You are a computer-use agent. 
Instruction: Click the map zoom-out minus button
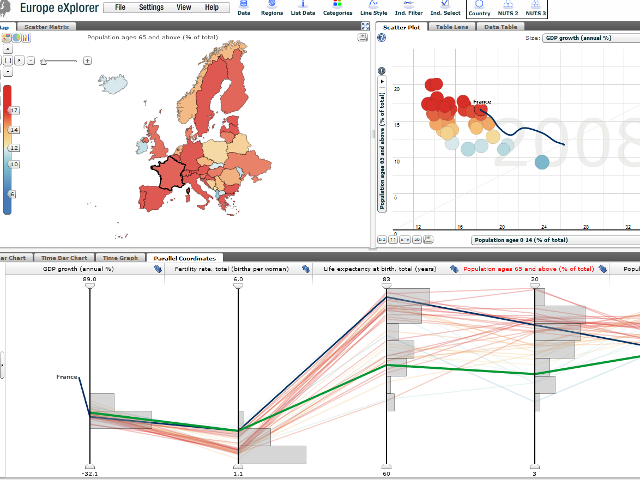click(x=31, y=61)
